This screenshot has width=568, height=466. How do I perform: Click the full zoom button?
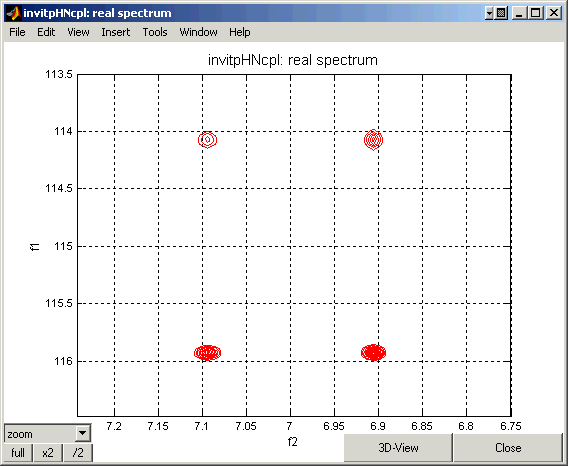point(18,453)
